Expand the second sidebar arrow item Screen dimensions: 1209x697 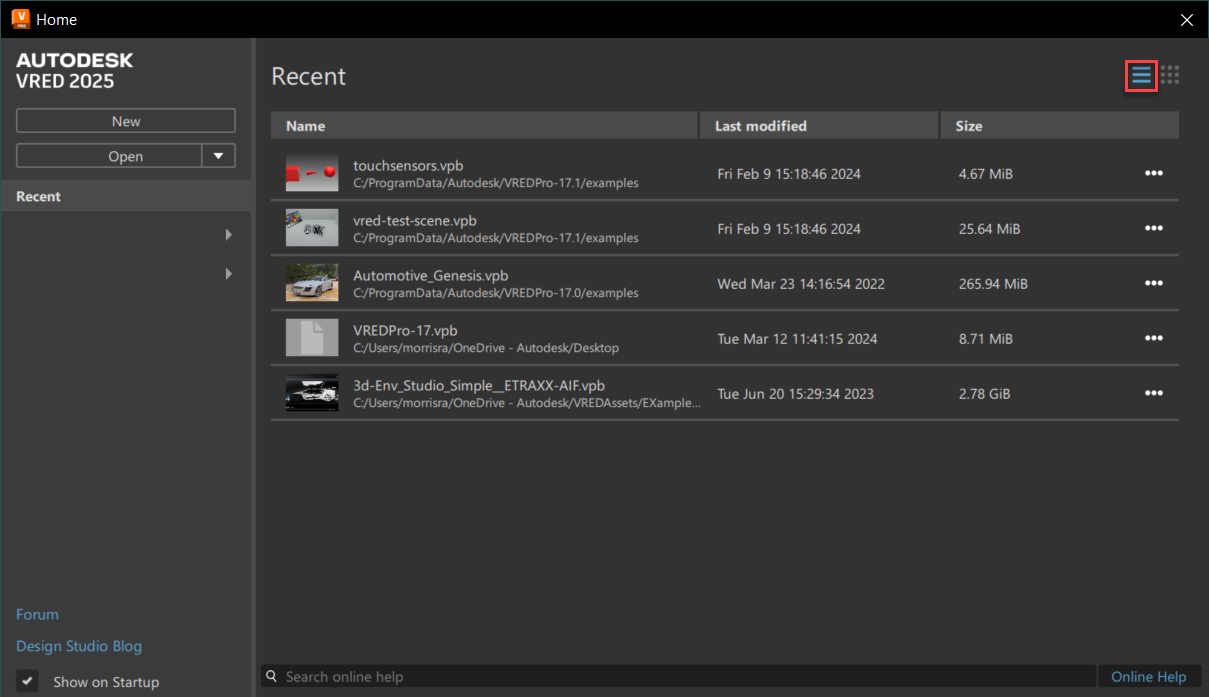(x=228, y=273)
